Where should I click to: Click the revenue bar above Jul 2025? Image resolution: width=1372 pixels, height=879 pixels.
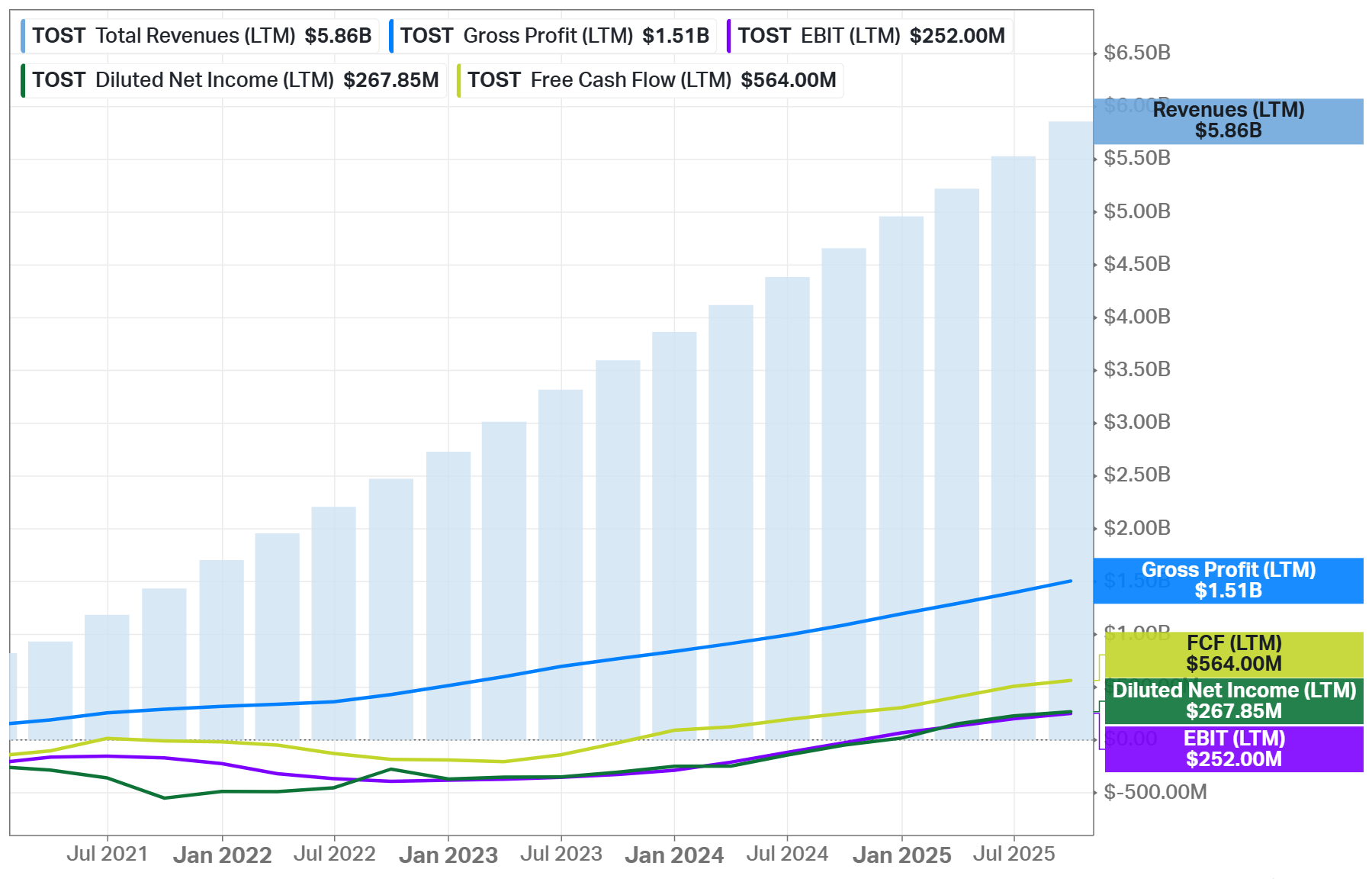click(1014, 448)
